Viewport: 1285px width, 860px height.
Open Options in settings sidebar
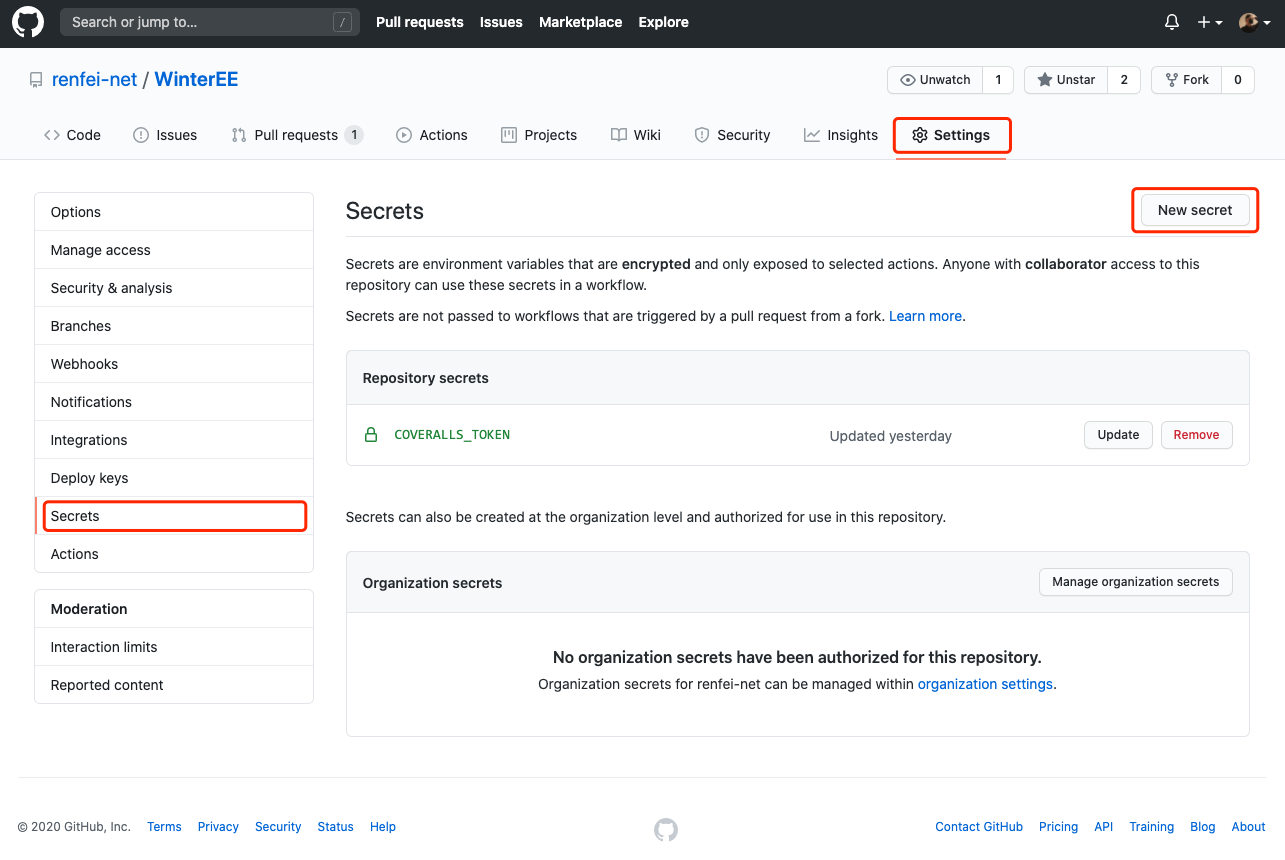174,212
